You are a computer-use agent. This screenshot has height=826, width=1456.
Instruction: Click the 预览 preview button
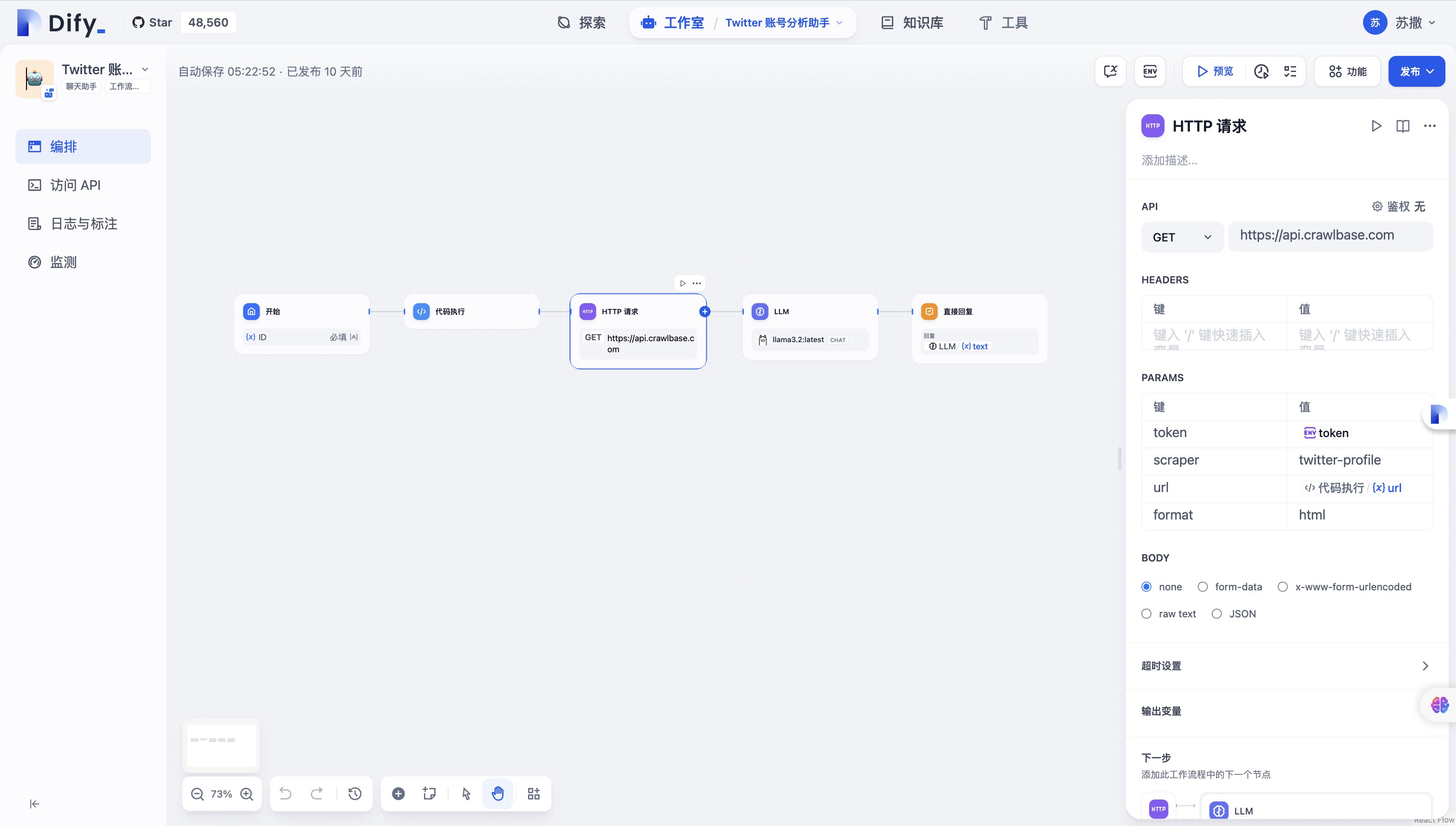pyautogui.click(x=1214, y=71)
